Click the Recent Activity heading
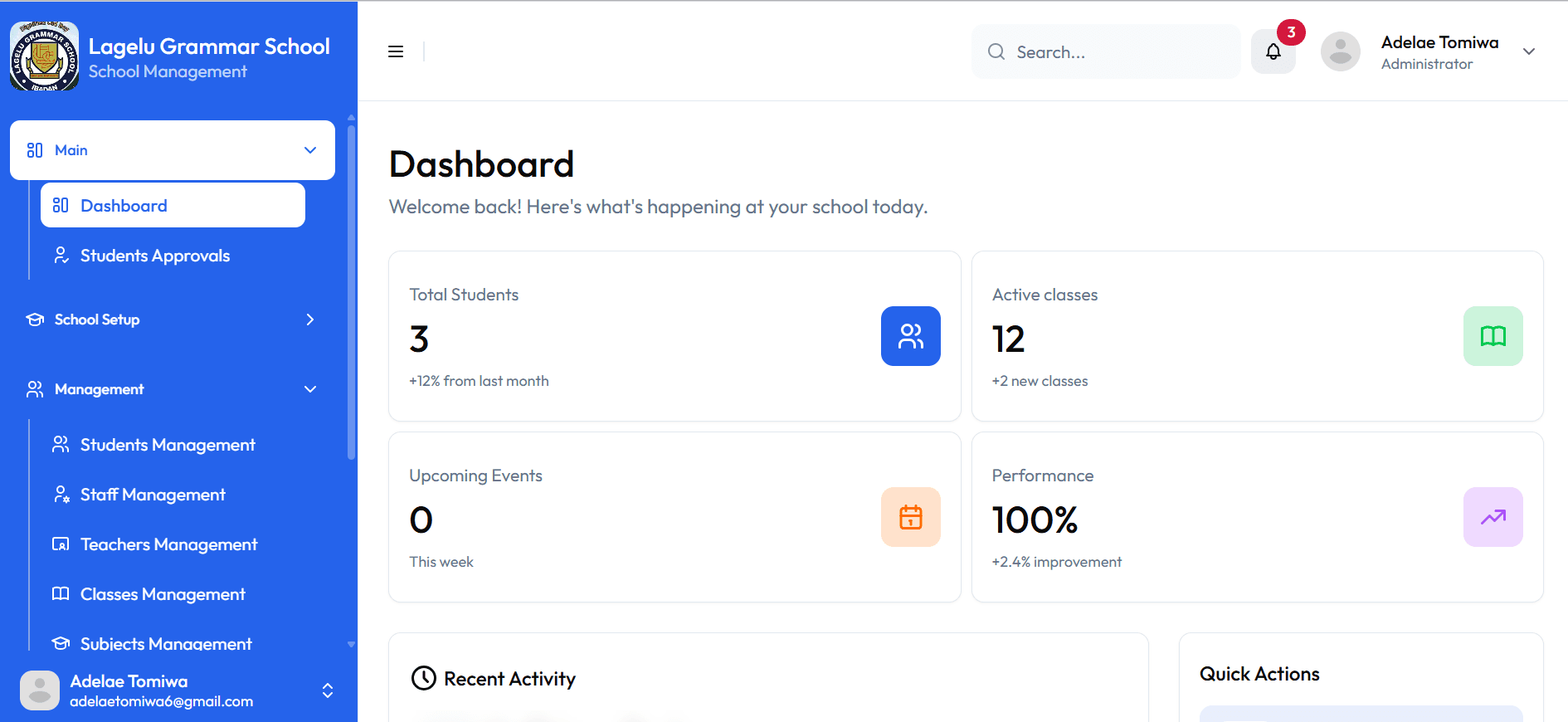This screenshot has width=1568, height=722. tap(509, 679)
